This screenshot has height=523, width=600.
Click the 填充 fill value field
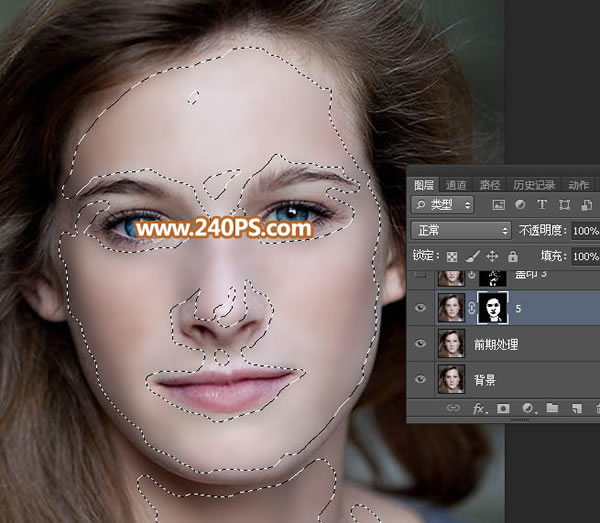pyautogui.click(x=585, y=256)
